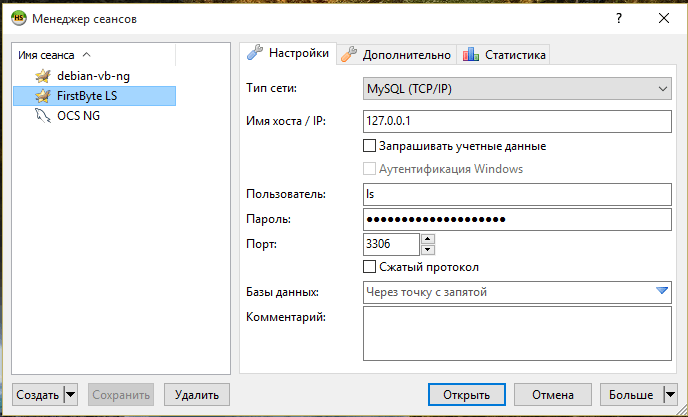Click the debian-vb-ng session icon
Screen dimensions: 688x417
click(x=42, y=76)
